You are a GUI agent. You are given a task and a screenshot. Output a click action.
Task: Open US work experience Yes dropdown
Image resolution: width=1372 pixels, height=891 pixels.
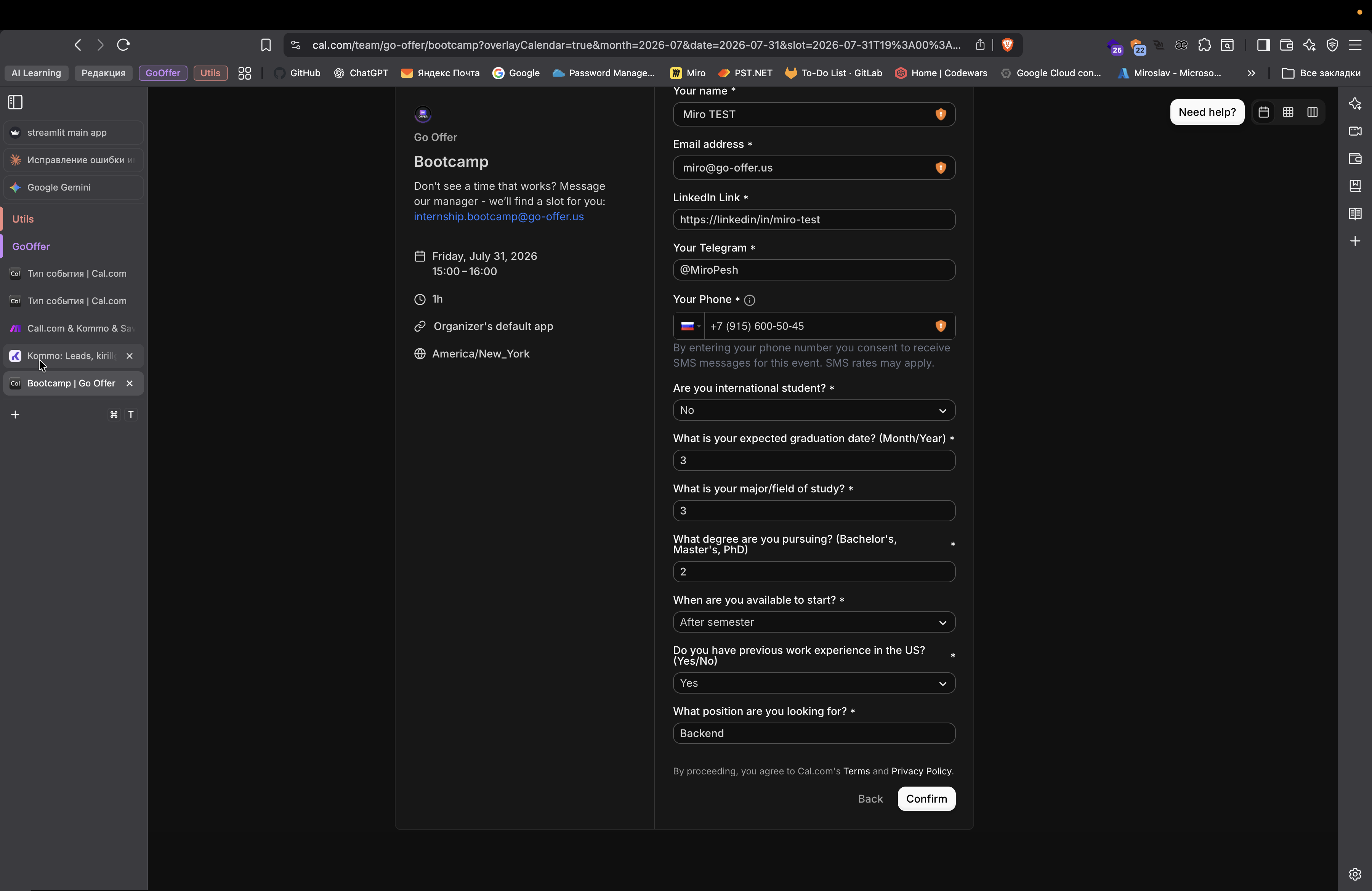click(813, 683)
